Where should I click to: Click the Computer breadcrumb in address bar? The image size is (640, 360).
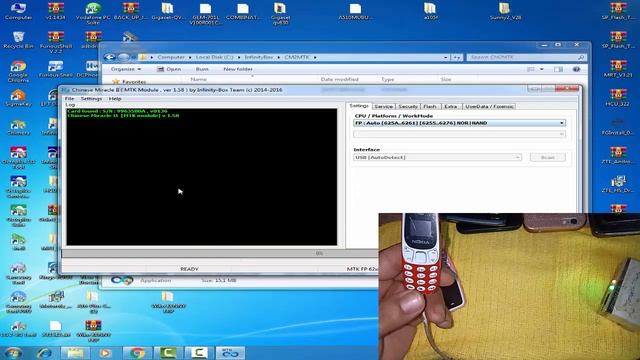click(171, 57)
